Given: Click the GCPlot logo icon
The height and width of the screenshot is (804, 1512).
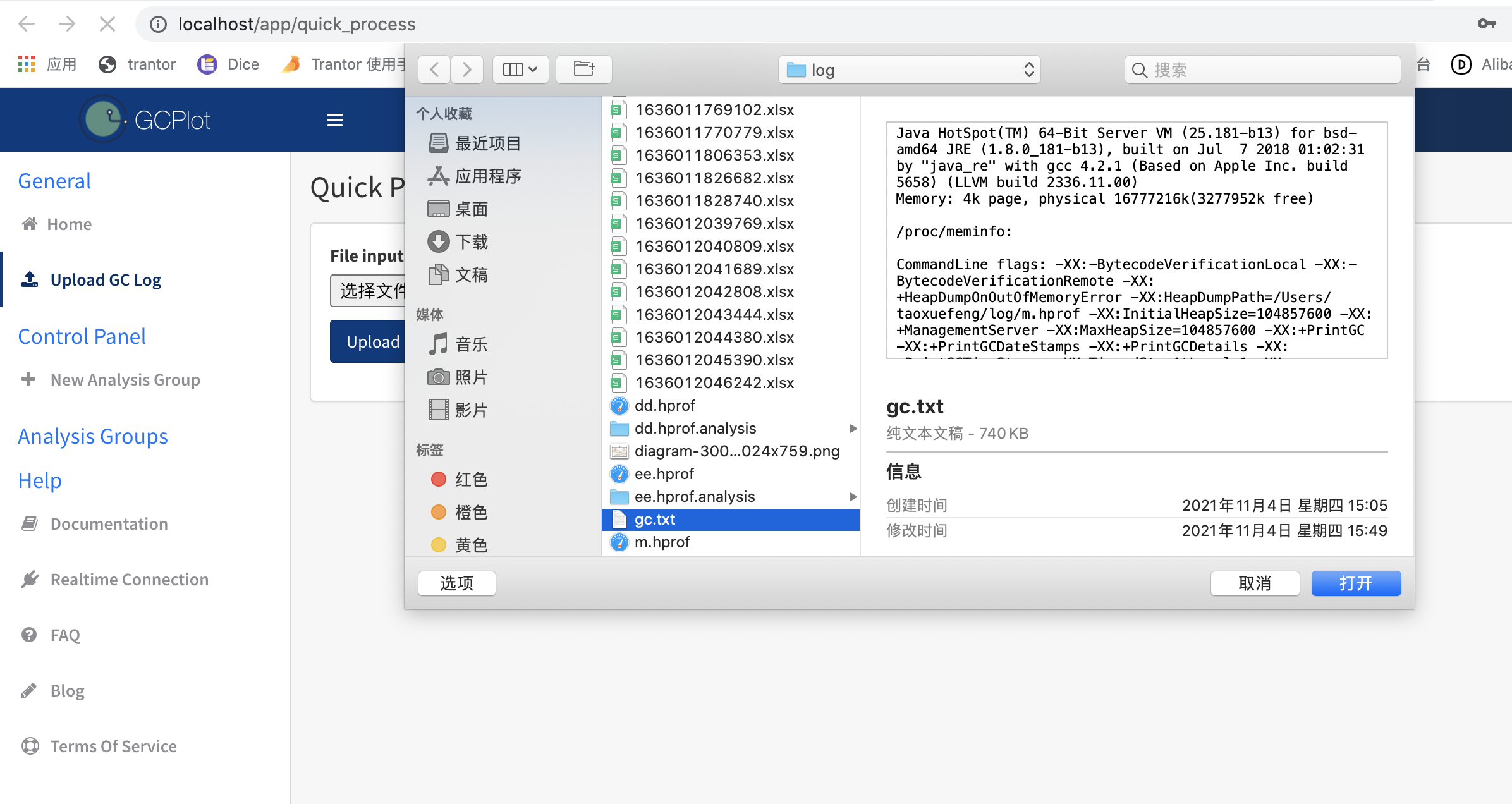Looking at the screenshot, I should (103, 119).
